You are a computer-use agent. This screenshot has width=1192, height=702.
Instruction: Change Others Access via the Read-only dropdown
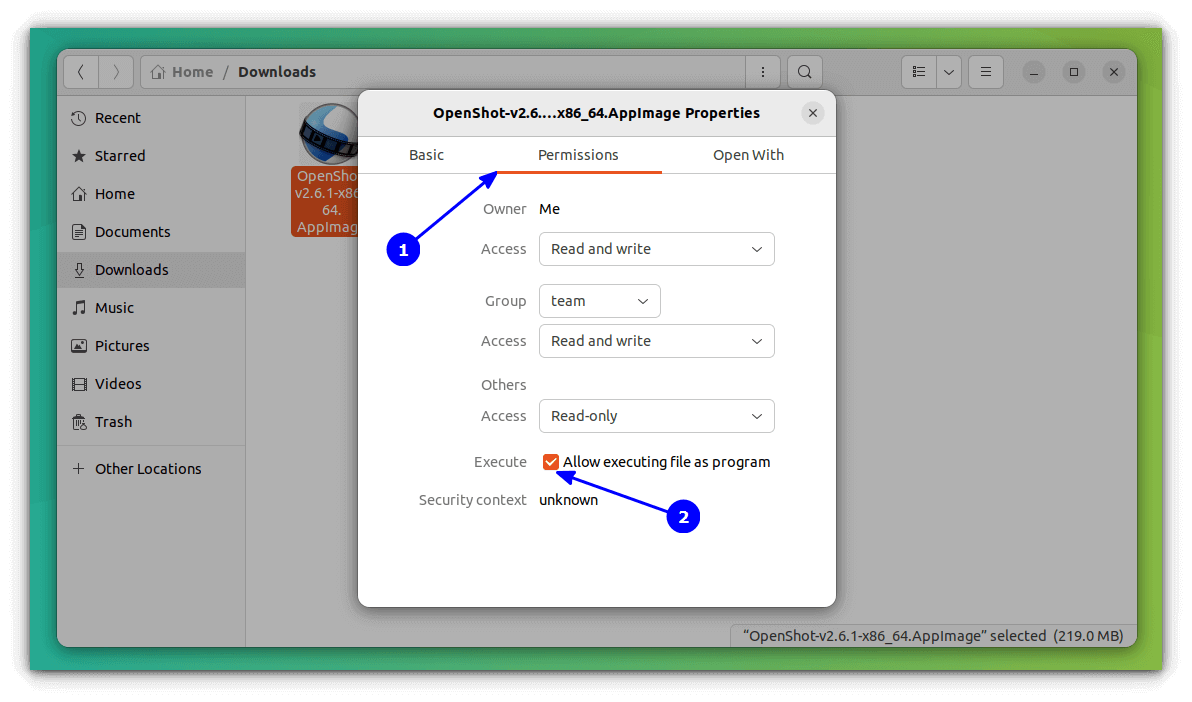coord(656,416)
